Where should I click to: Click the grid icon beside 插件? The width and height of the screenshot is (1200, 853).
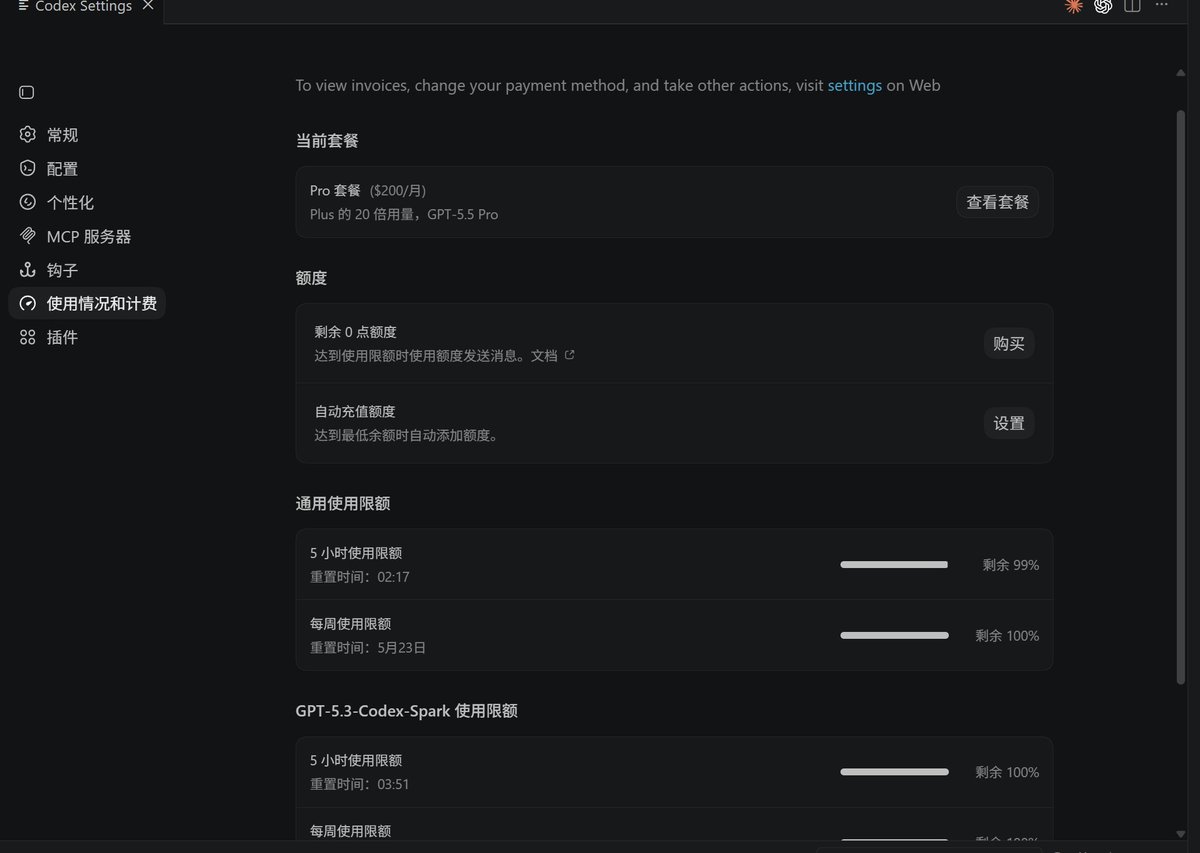point(28,337)
